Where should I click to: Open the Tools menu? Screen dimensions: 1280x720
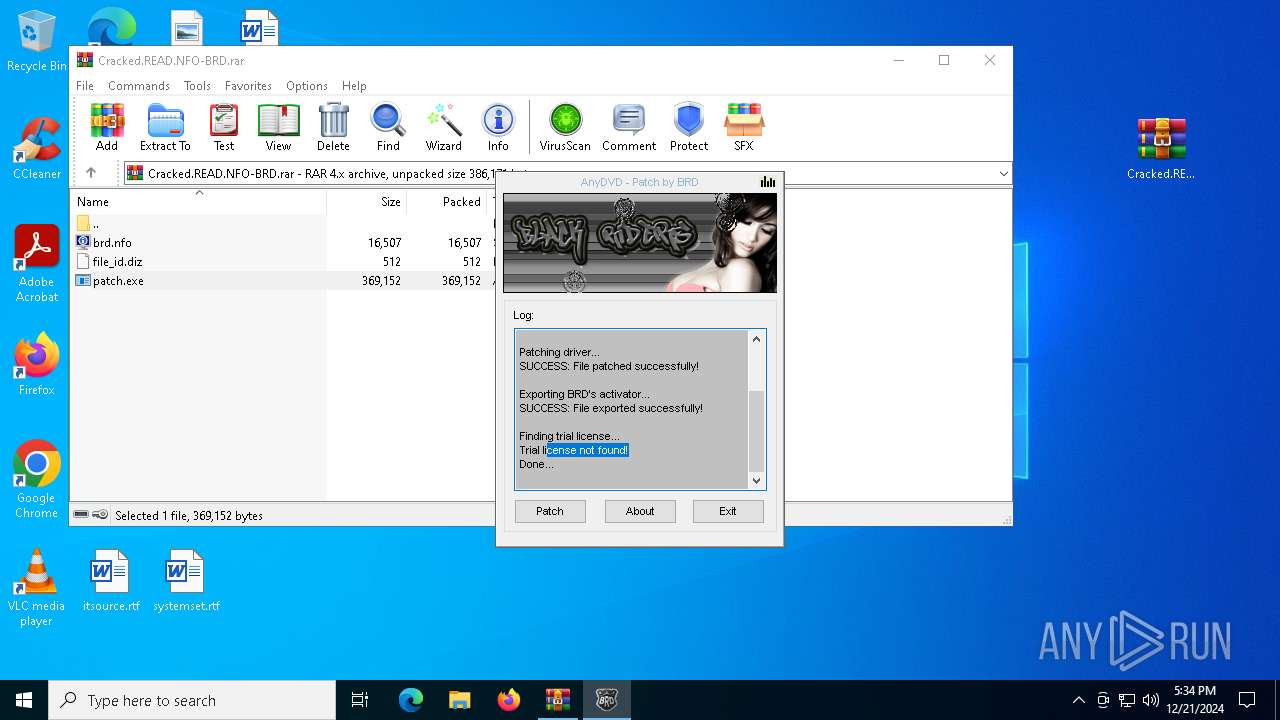click(x=197, y=86)
